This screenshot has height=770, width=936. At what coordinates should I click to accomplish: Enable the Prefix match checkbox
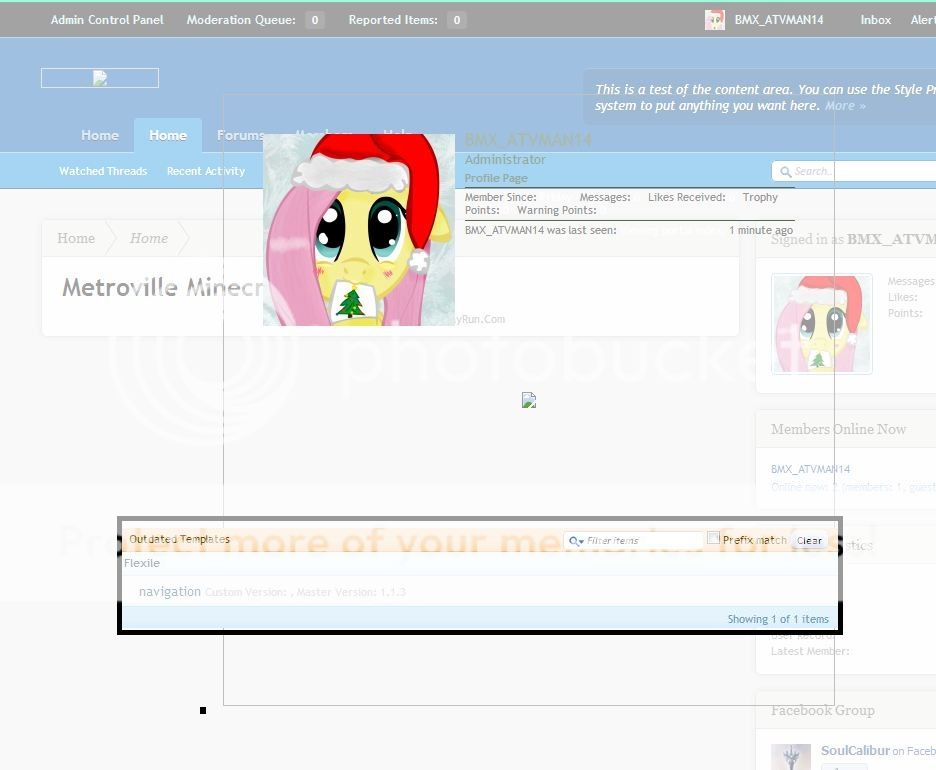coord(713,538)
